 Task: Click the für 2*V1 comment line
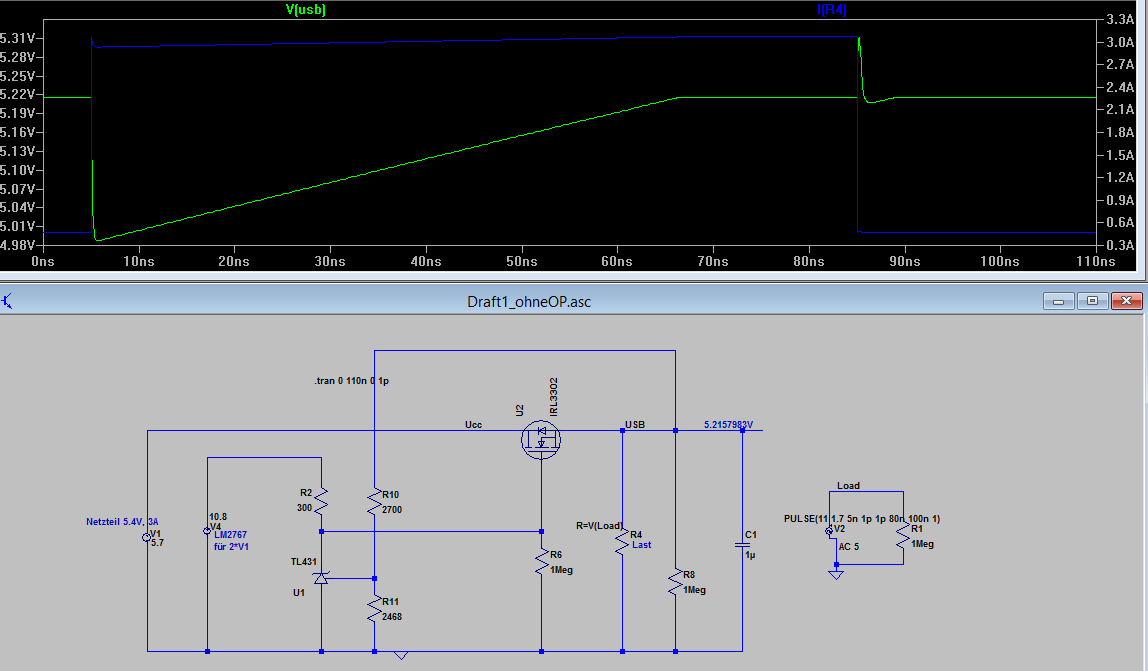coord(231,546)
